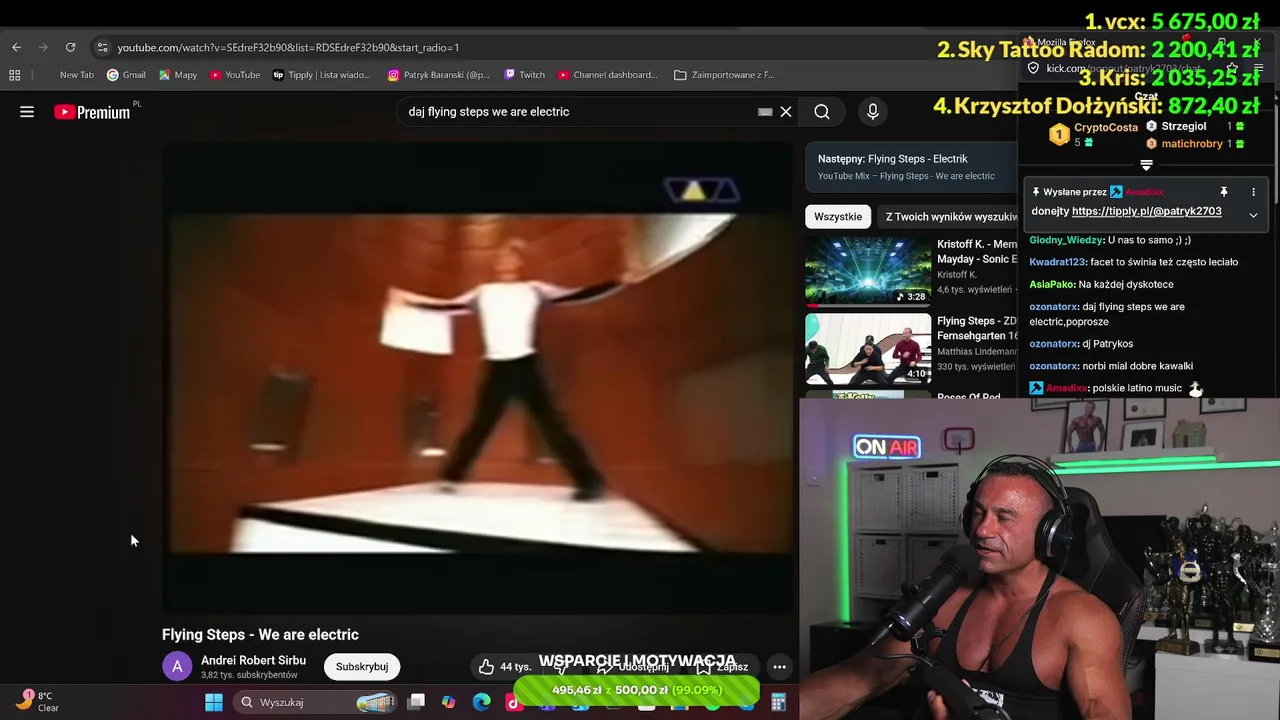Image resolution: width=1280 pixels, height=720 pixels.
Task: Open the tipply.pl/@patryk2703 link
Action: [1146, 212]
